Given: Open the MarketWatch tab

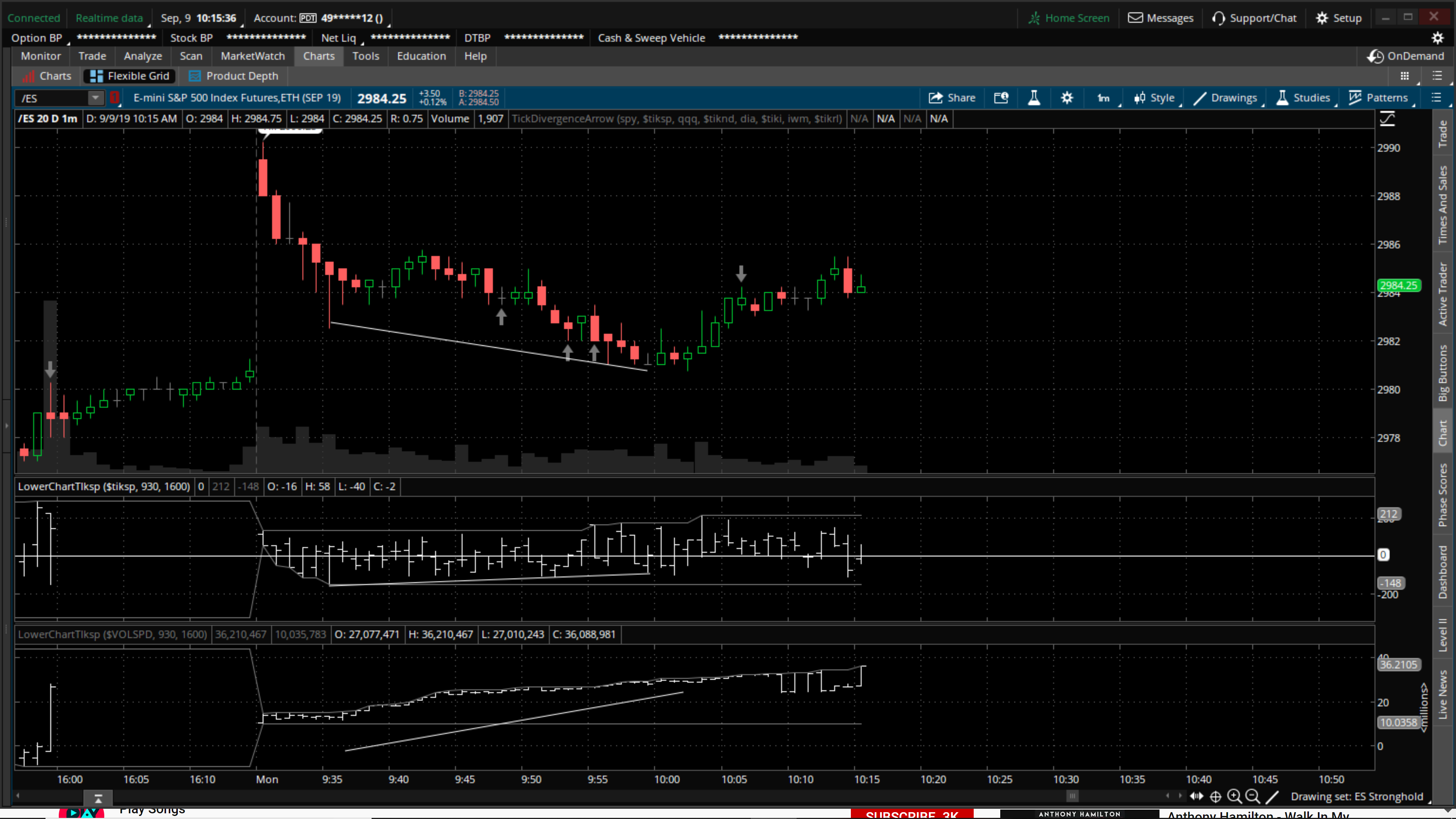Looking at the screenshot, I should 253,56.
